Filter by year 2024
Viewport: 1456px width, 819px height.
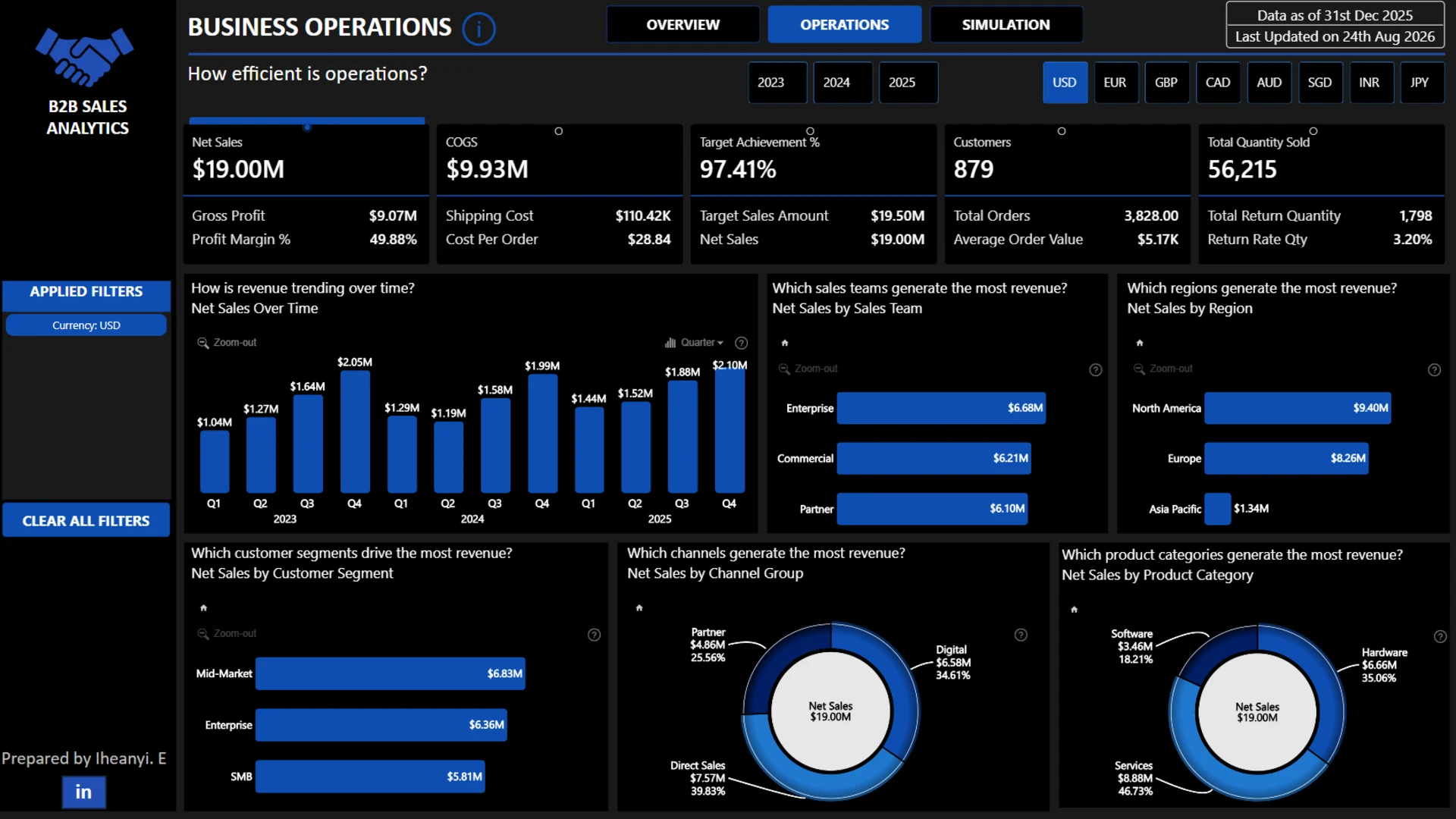[x=836, y=82]
